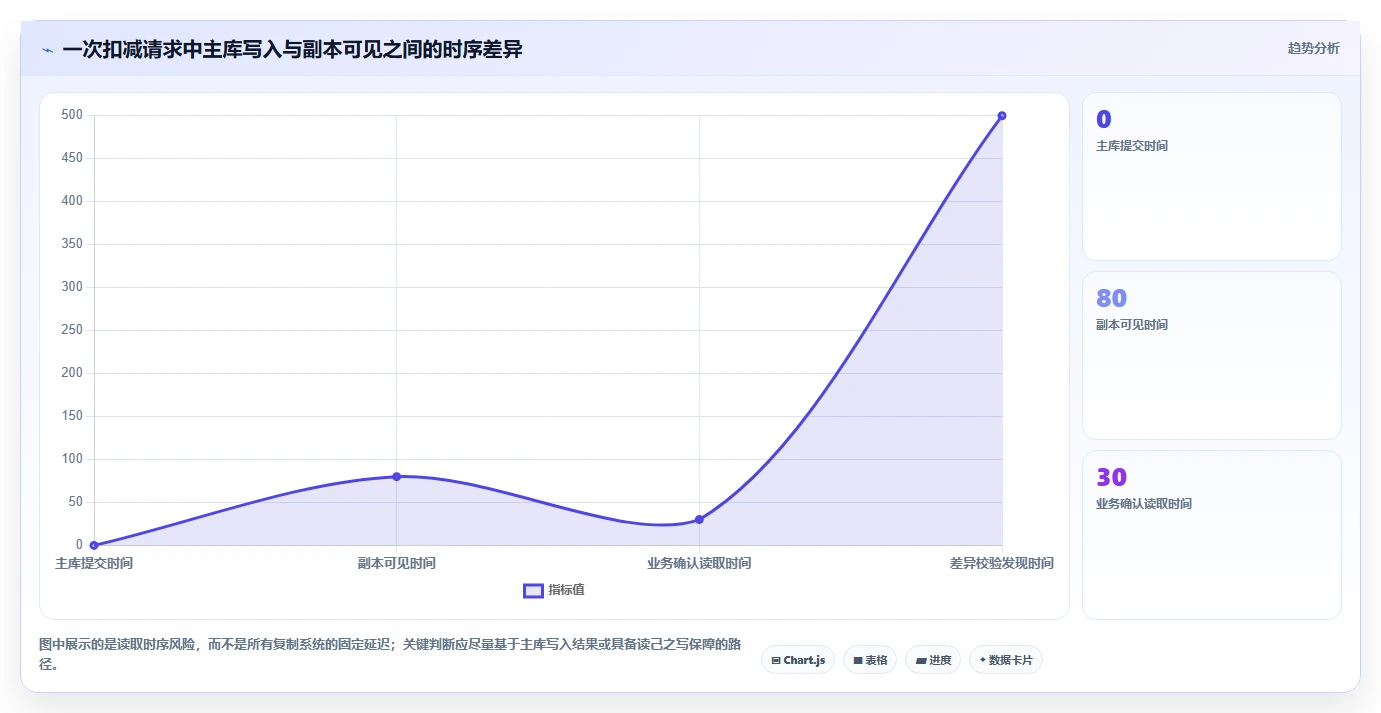Click the 副本可见时间 x-axis label
The height and width of the screenshot is (713, 1381).
(x=397, y=563)
